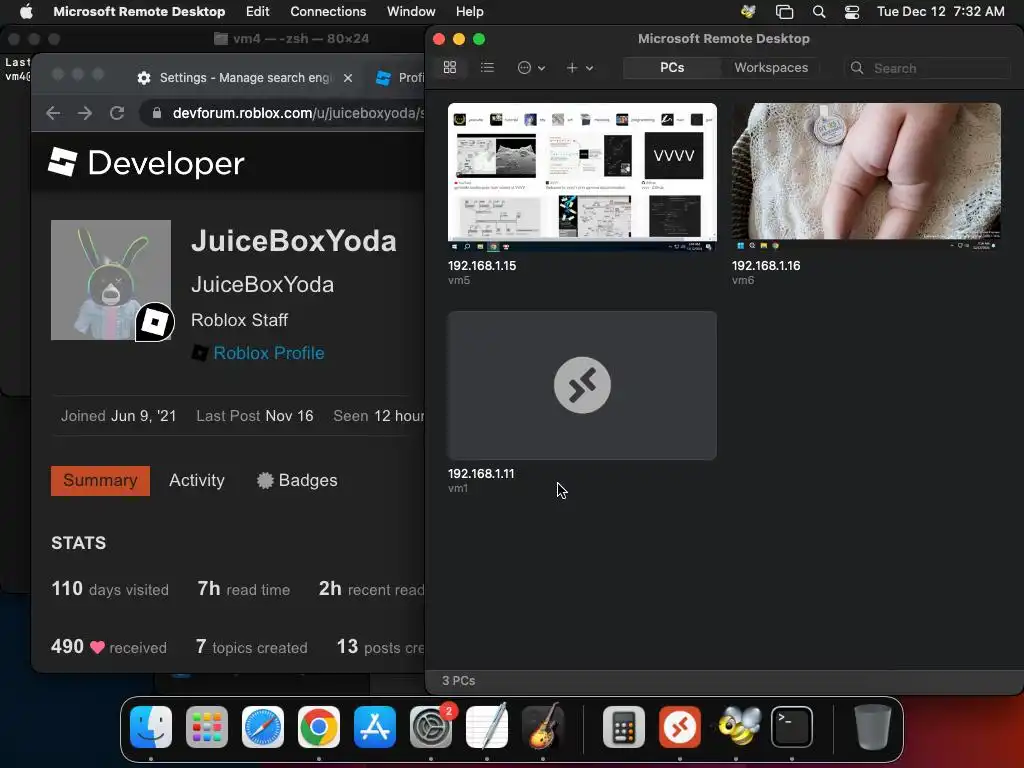The height and width of the screenshot is (768, 1024).
Task: Click JuiceBoxYoda's avatar image
Action: pos(111,280)
